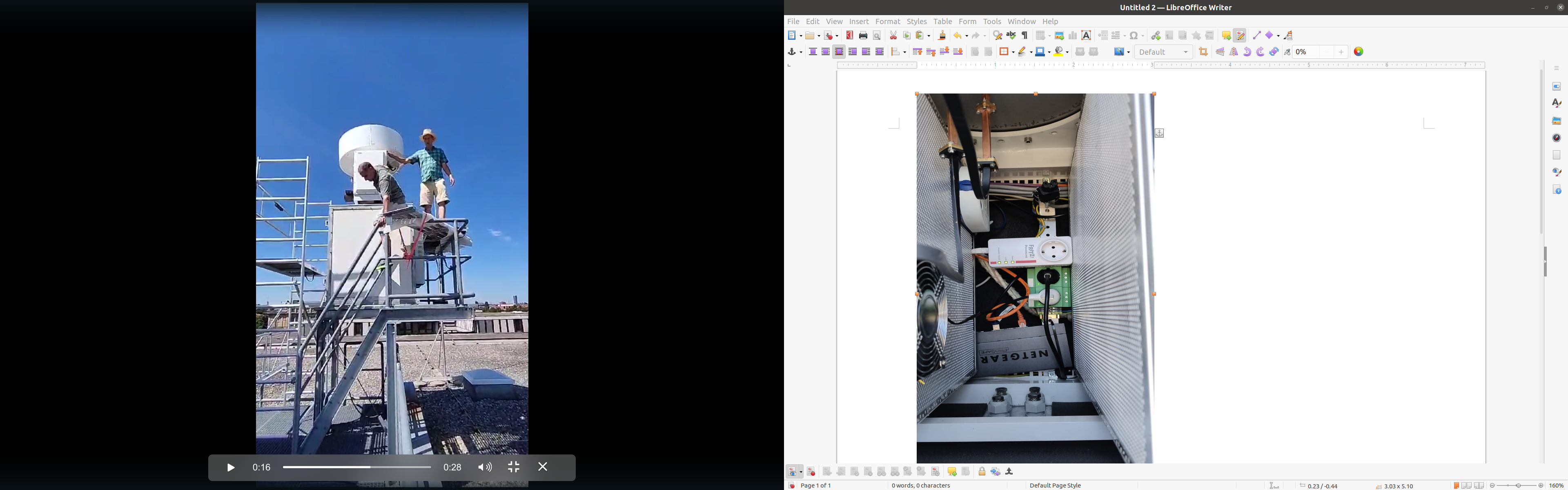Expand the Image Filter dropdown arrow

tap(1128, 52)
